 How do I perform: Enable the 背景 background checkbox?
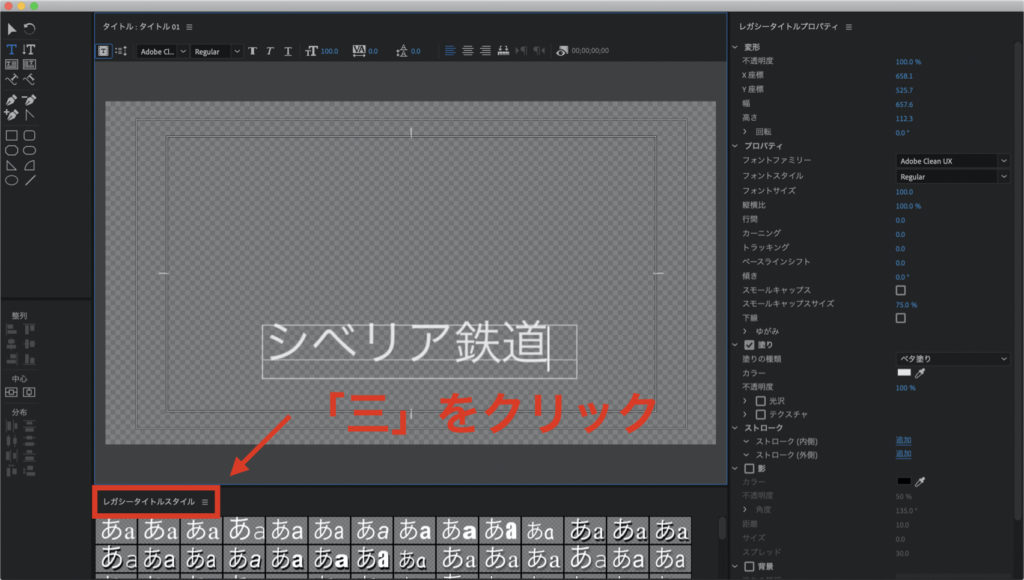[x=749, y=566]
